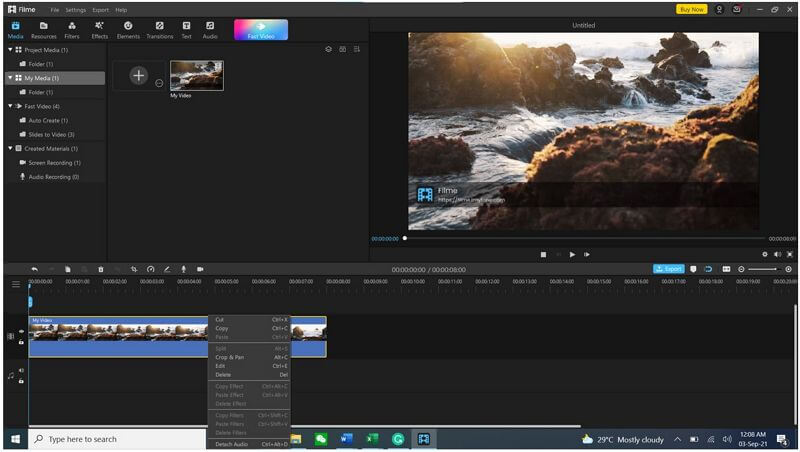Open the Elements tab
Viewport: 800px width, 452px height.
pos(128,30)
